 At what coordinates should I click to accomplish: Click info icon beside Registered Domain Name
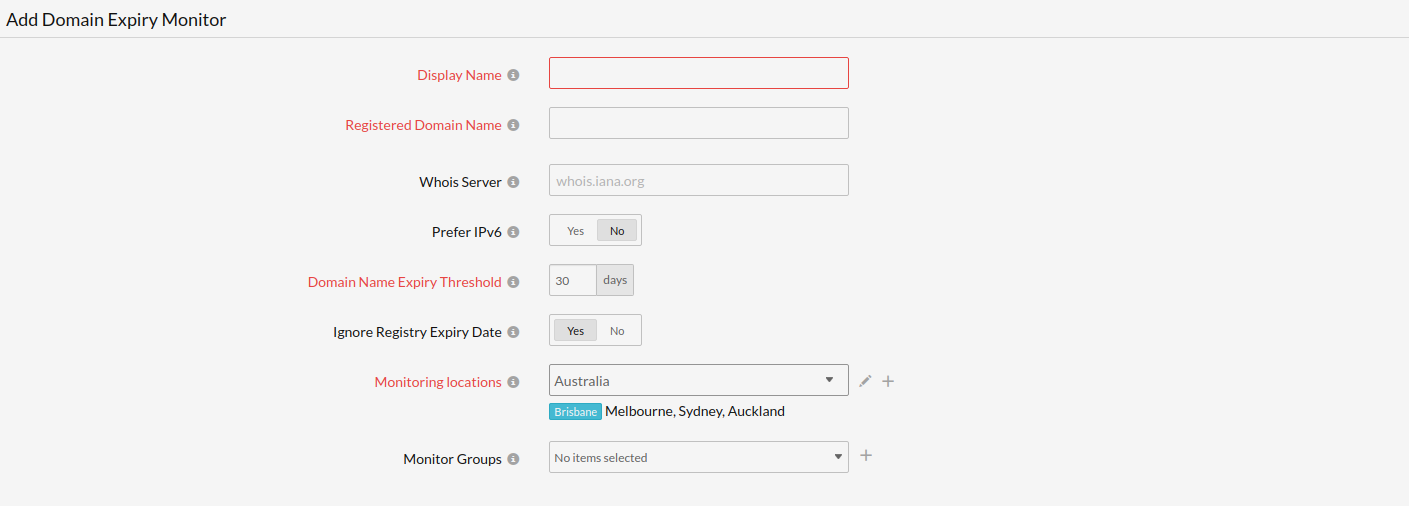click(x=513, y=125)
